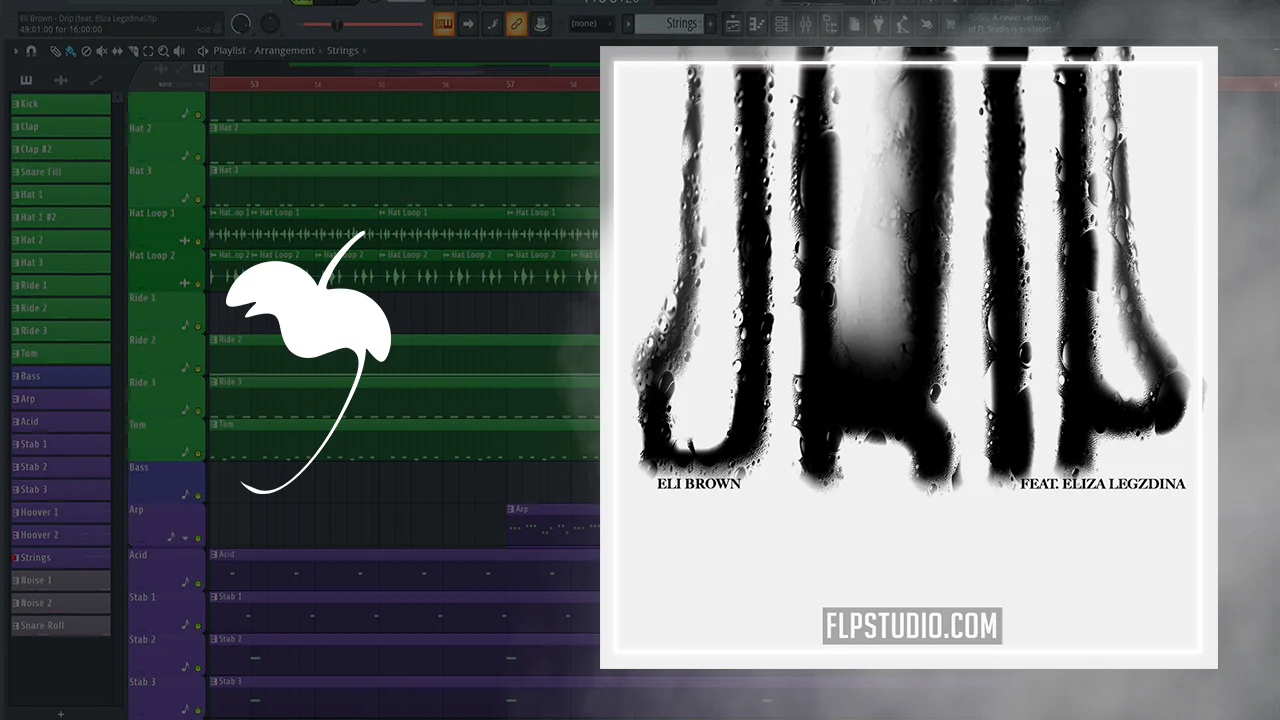Click the audio waveform icon above pattern list
Image resolution: width=1280 pixels, height=720 pixels.
pos(60,80)
